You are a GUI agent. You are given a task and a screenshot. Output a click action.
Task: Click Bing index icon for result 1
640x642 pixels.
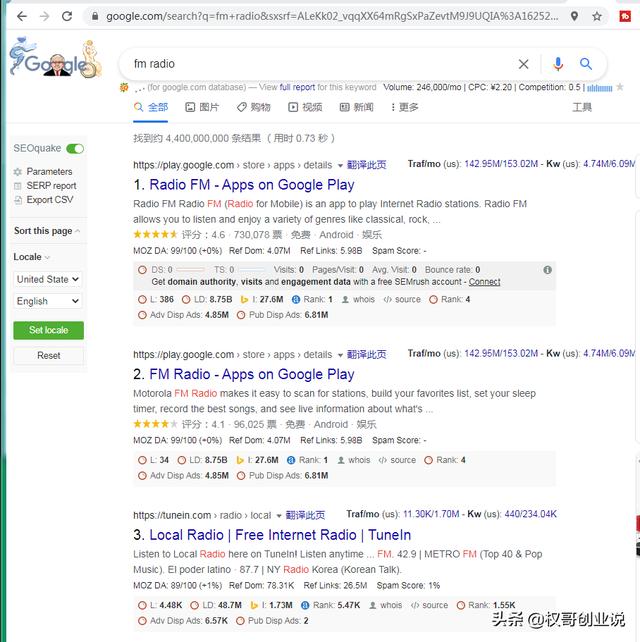coord(244,300)
